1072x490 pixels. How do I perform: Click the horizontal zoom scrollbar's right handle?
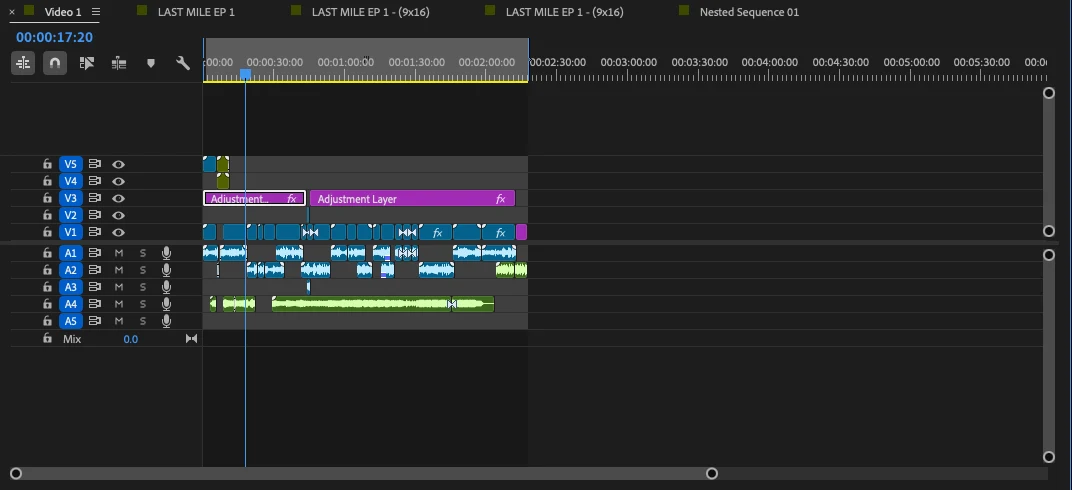pos(712,473)
